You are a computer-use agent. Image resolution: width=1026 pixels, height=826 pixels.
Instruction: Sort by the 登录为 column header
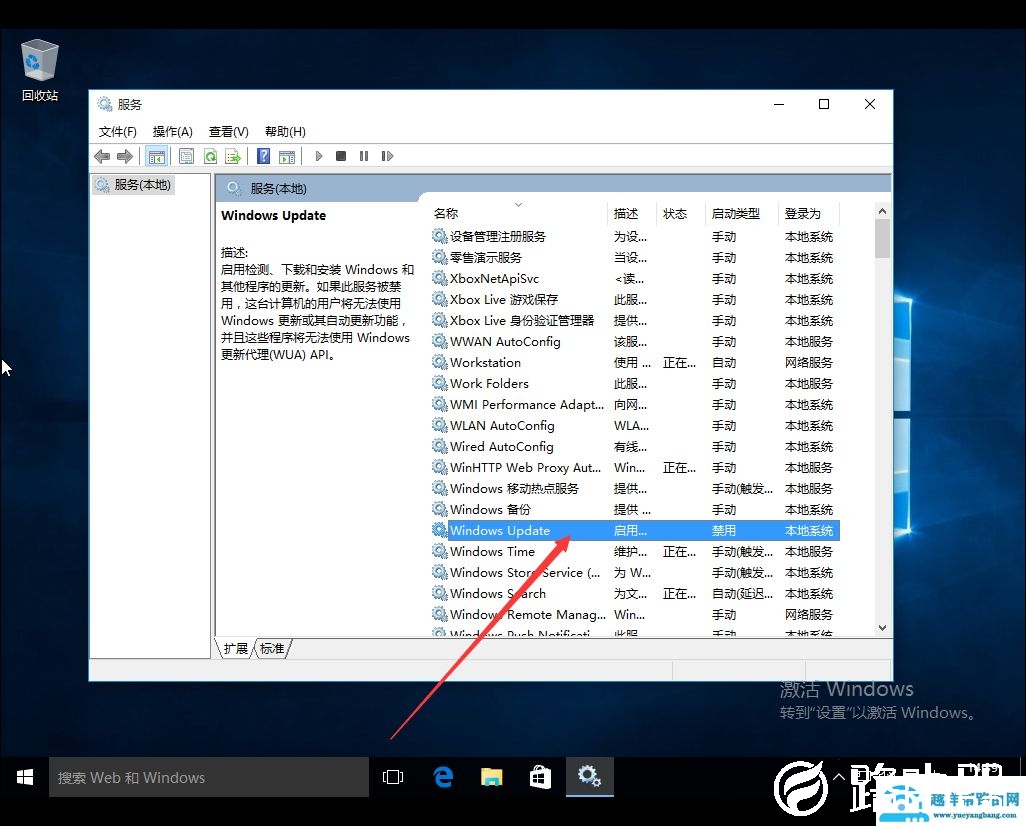[x=809, y=213]
